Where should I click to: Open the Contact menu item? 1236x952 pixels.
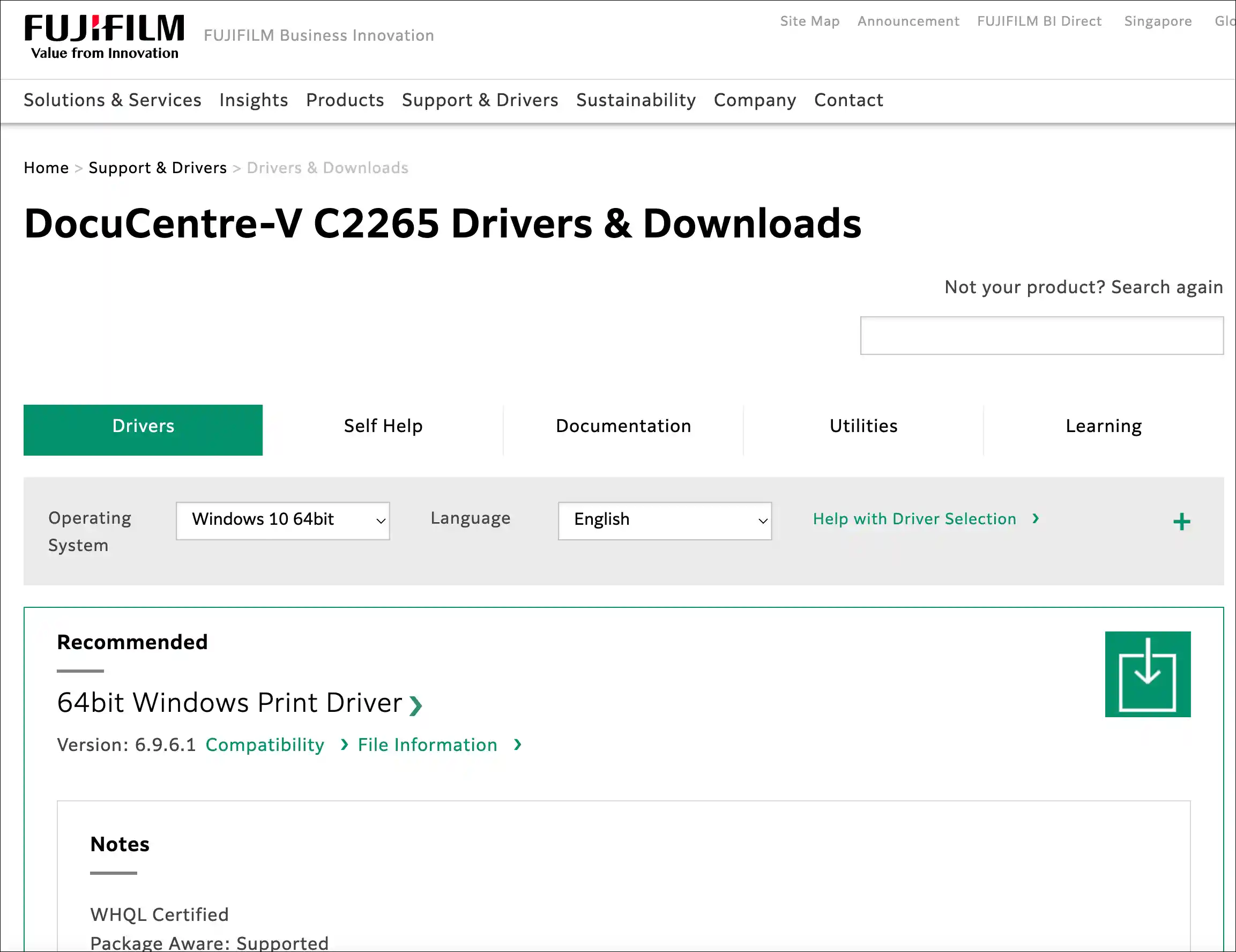(x=848, y=100)
